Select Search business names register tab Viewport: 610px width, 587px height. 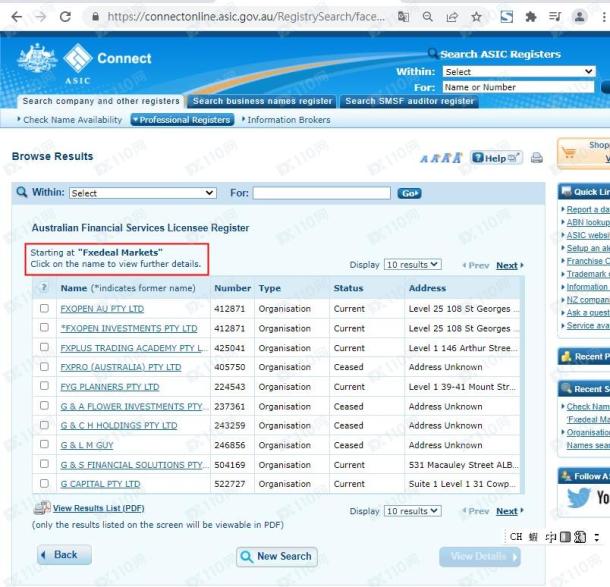tap(262, 101)
